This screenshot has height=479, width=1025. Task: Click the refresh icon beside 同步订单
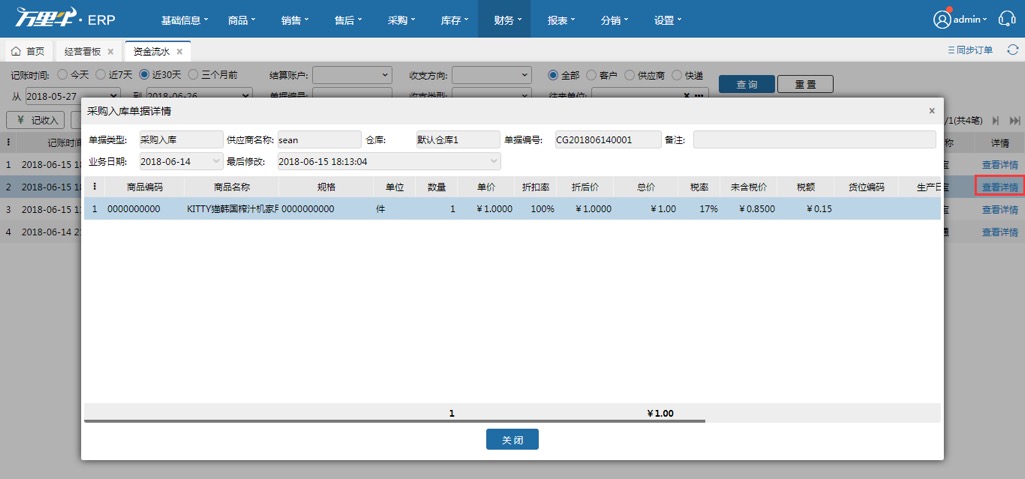[1013, 50]
